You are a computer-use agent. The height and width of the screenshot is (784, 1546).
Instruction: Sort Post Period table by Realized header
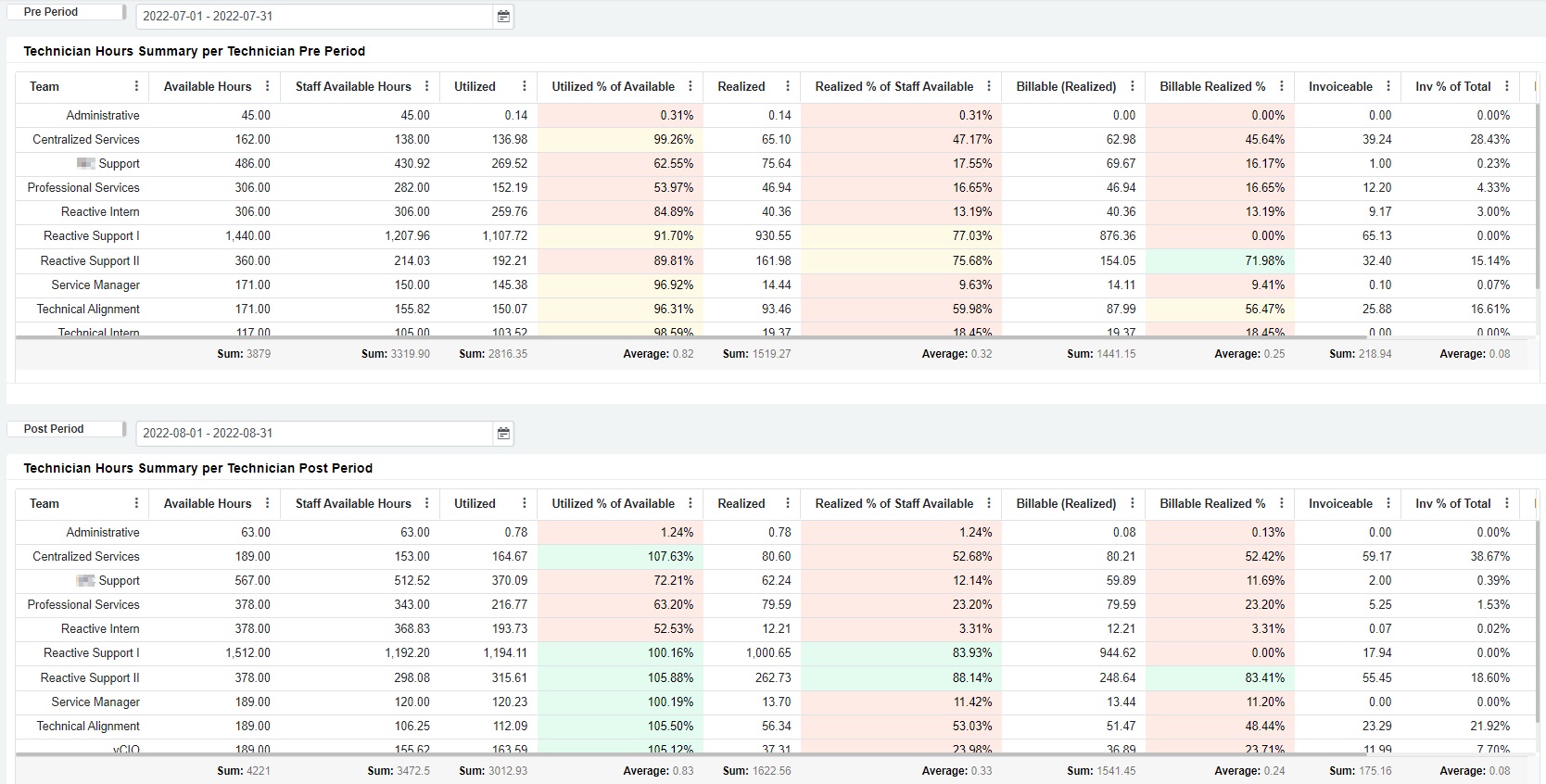(x=741, y=503)
